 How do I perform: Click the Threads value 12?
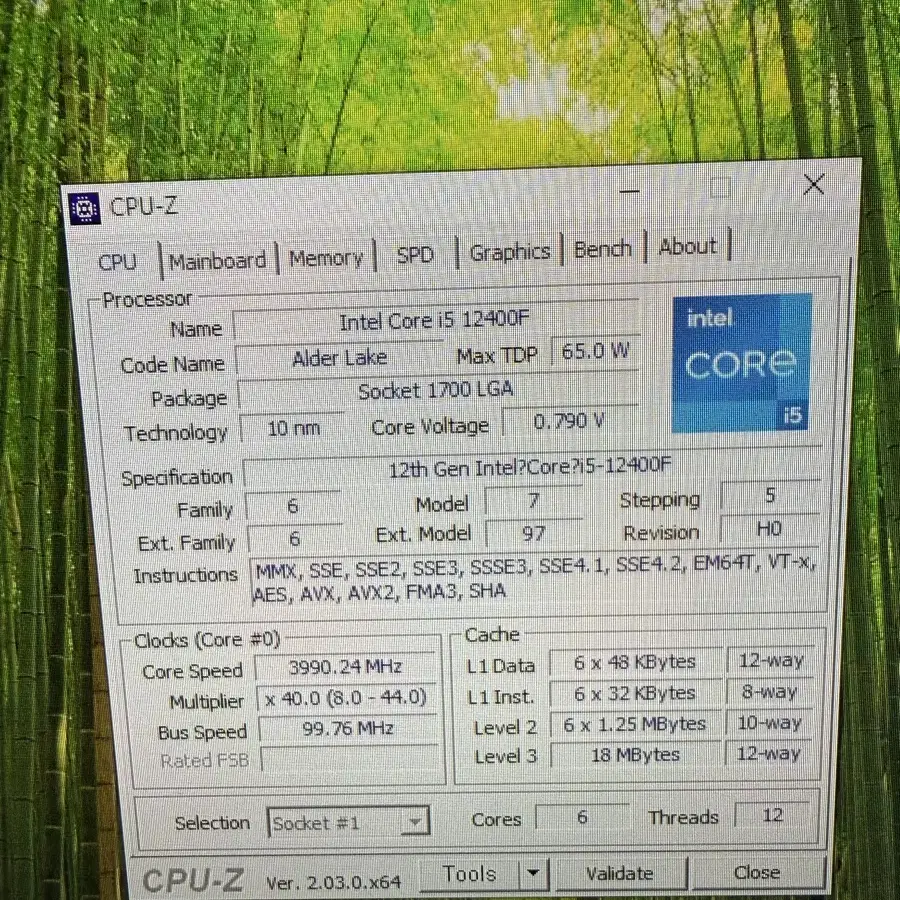pyautogui.click(x=773, y=816)
